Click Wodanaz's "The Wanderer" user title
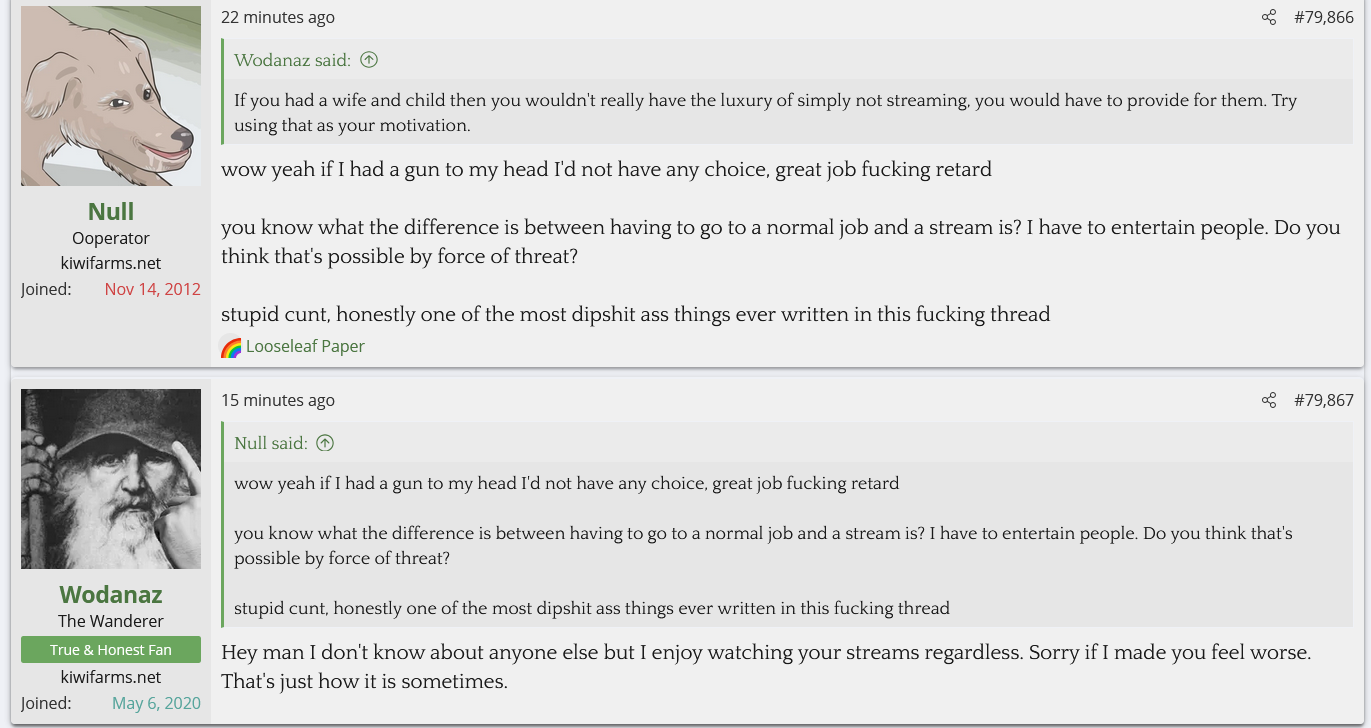The width and height of the screenshot is (1371, 728). [x=111, y=621]
